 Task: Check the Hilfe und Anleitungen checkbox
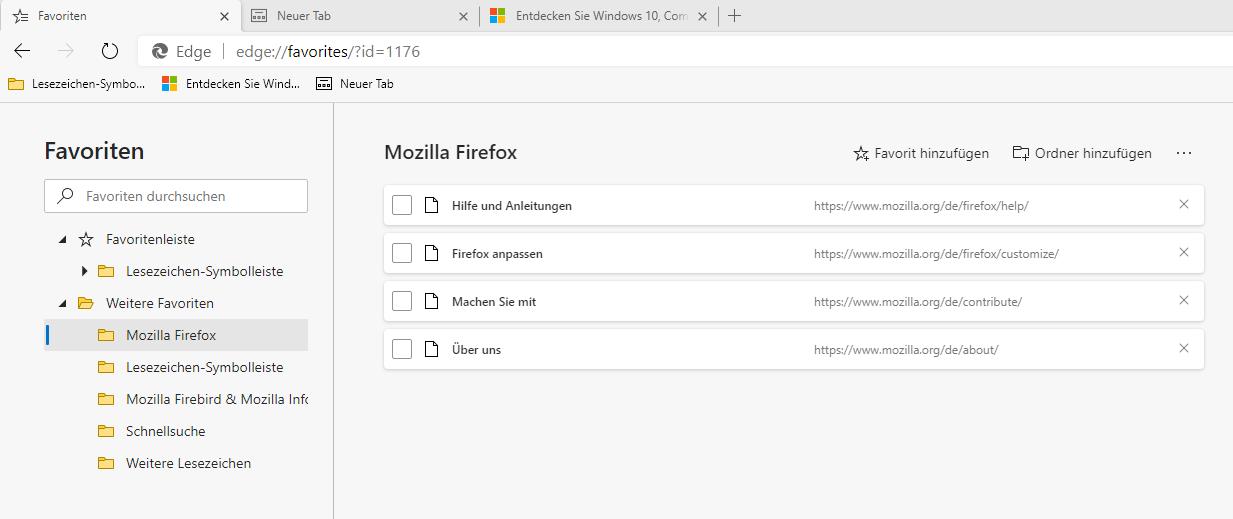[402, 205]
